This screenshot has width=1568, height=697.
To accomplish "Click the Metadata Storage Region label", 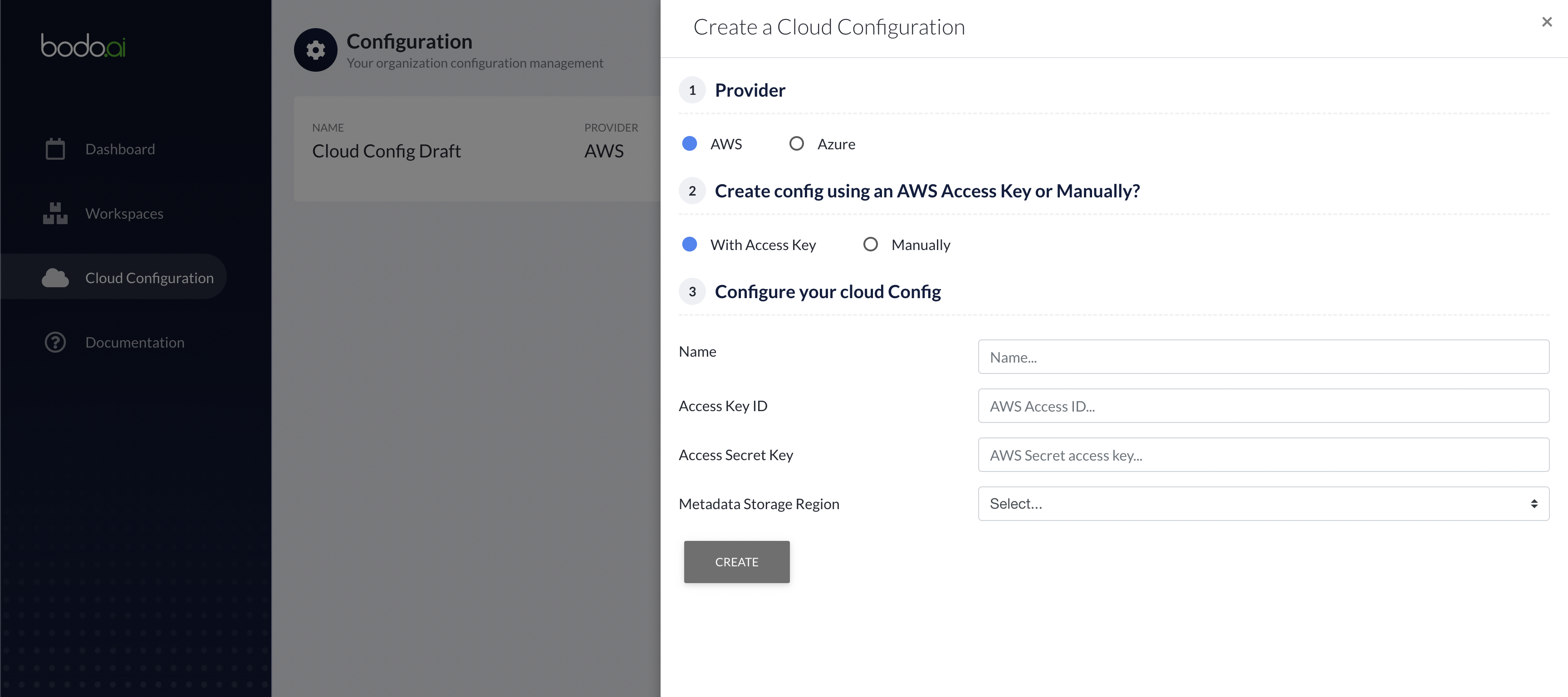I will (759, 504).
